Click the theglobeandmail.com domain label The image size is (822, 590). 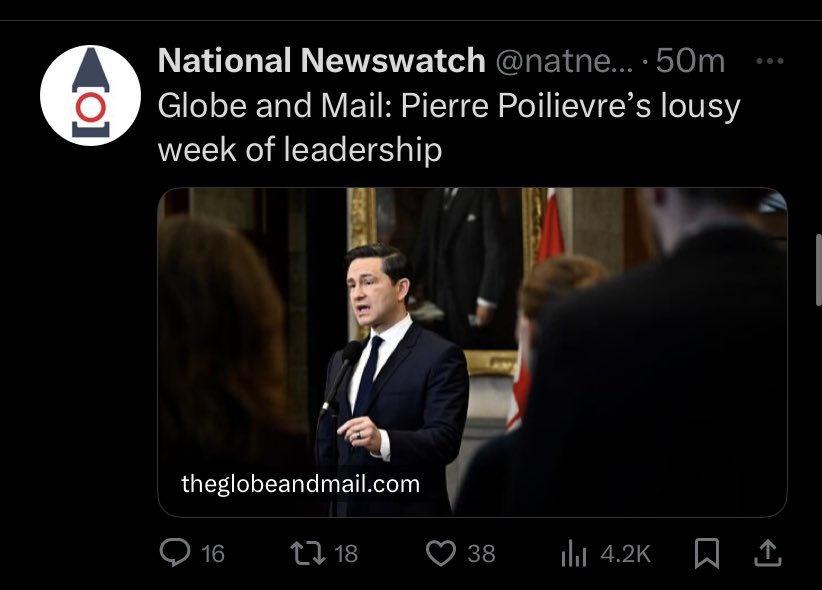pyautogui.click(x=300, y=485)
